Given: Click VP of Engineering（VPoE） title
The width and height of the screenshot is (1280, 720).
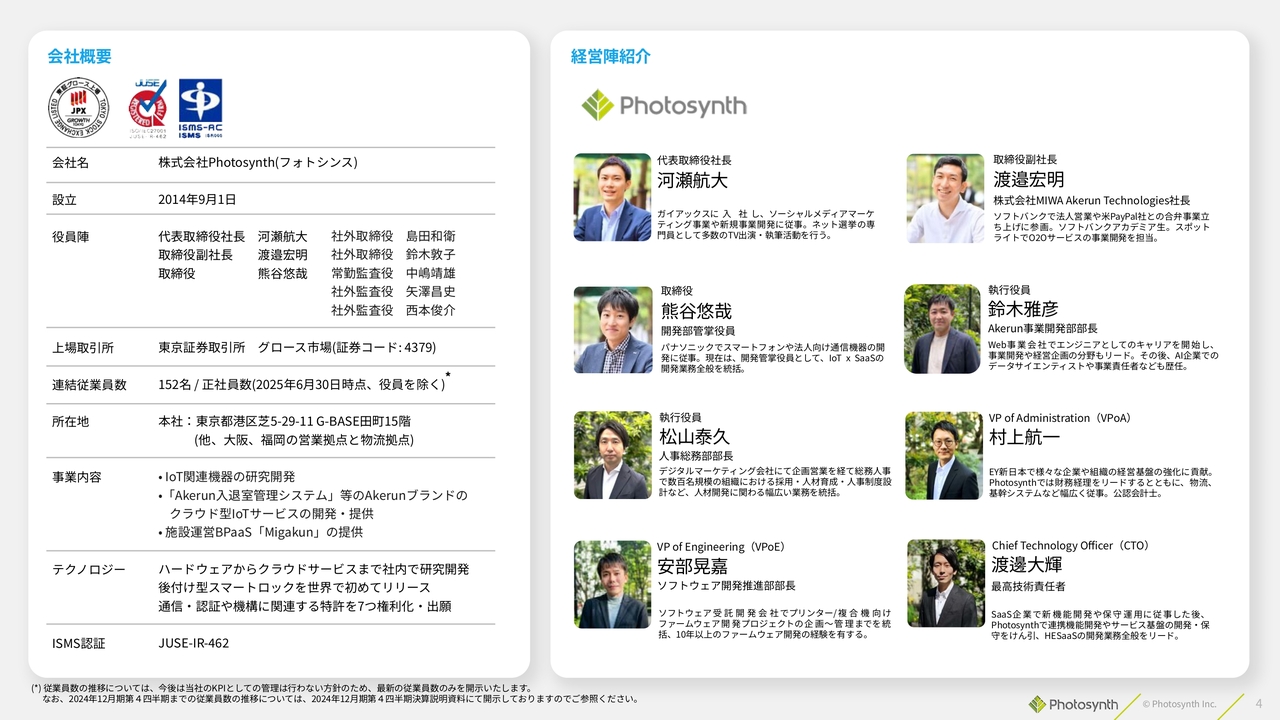Looking at the screenshot, I should (x=721, y=547).
